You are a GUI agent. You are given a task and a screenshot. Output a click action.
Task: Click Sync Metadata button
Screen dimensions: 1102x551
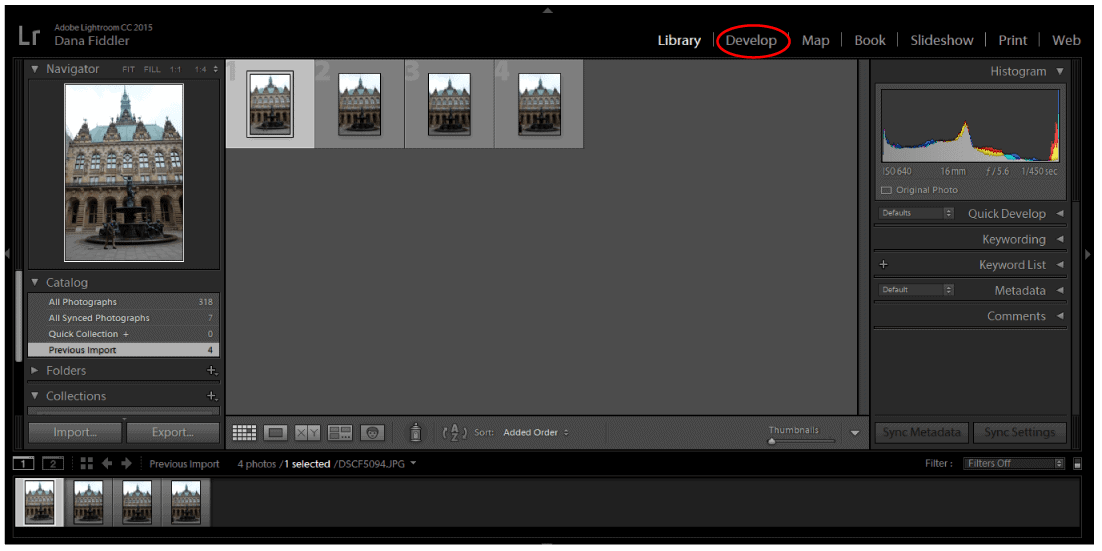coord(921,432)
